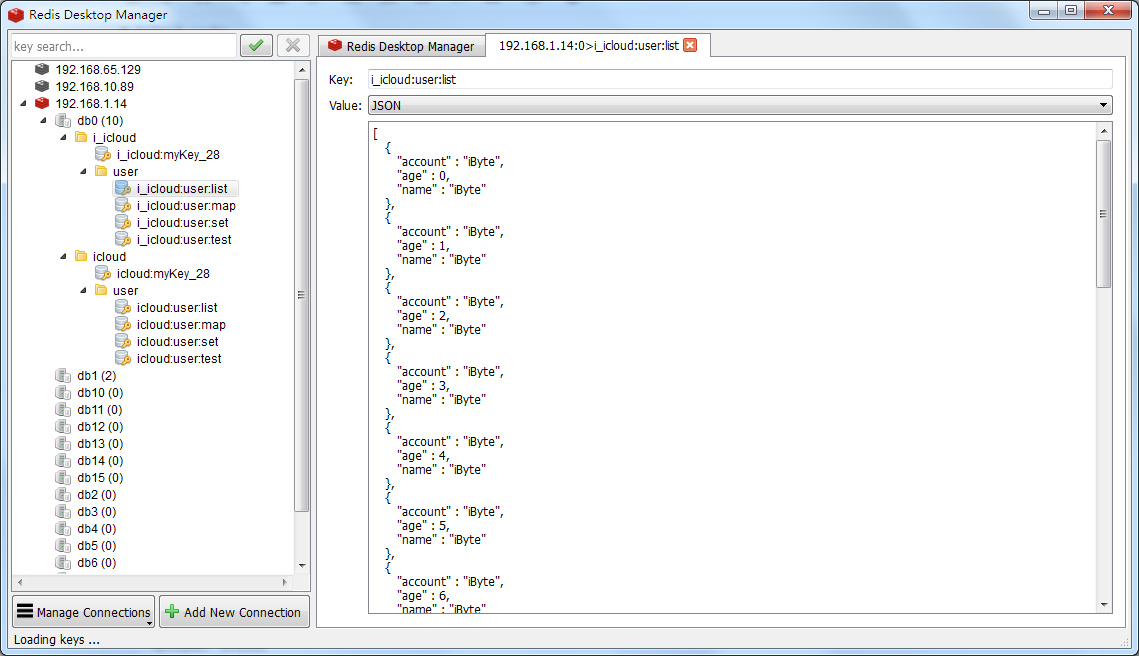Select the i_icloud:user:map key

(186, 205)
